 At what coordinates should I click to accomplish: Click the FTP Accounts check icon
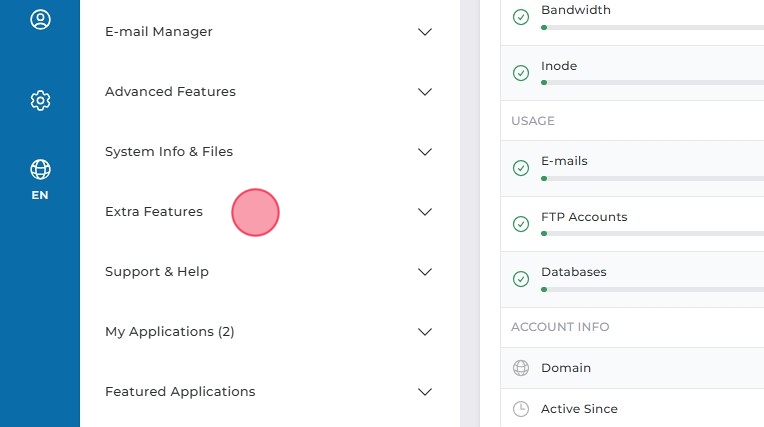(520, 224)
